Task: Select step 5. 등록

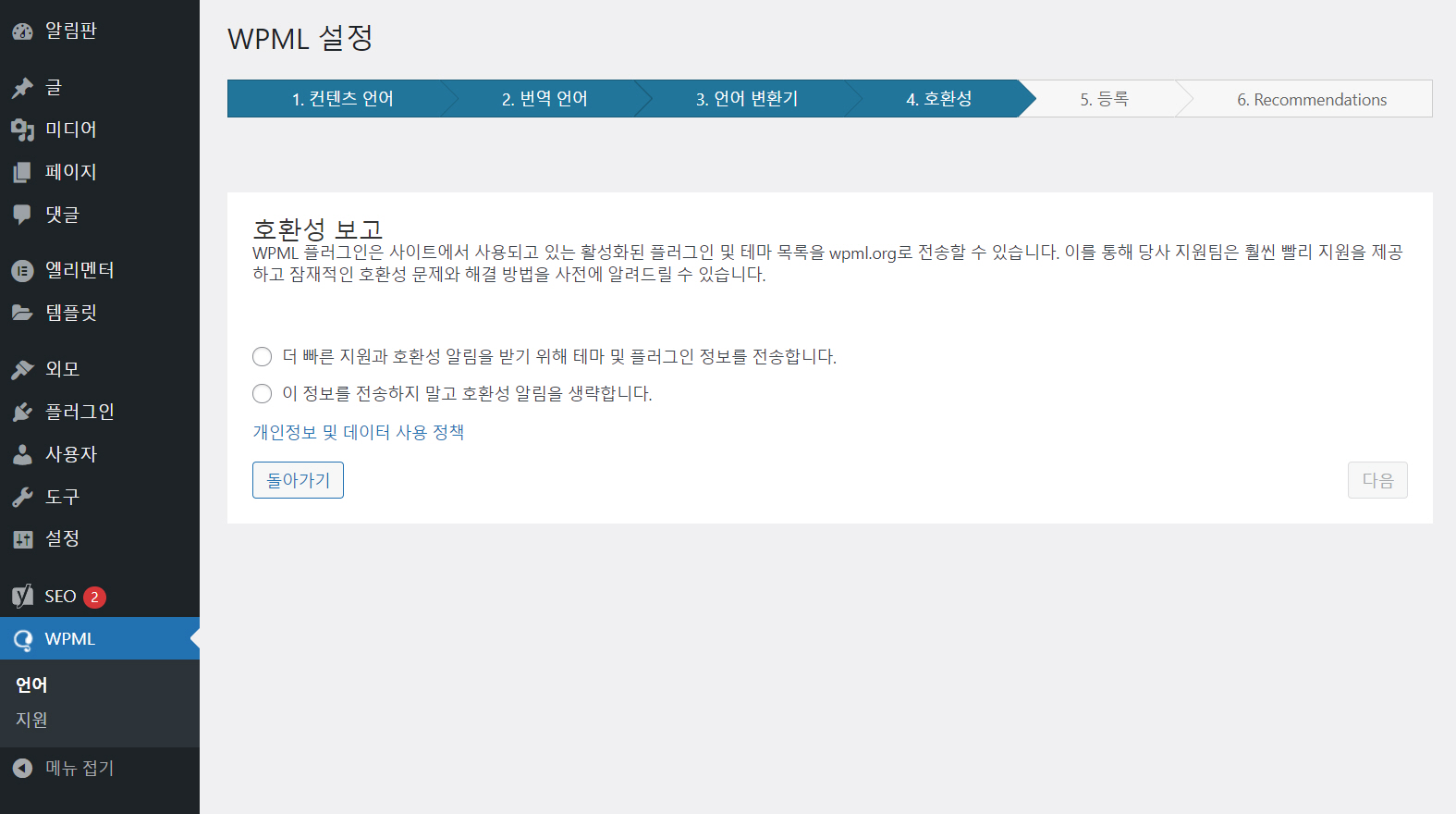Action: click(x=1105, y=99)
